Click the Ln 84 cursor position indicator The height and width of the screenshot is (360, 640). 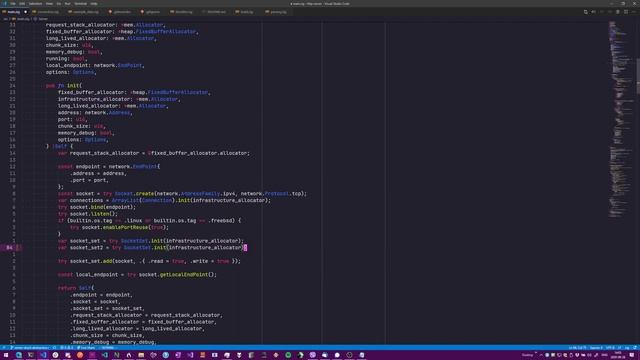[x=577, y=348]
